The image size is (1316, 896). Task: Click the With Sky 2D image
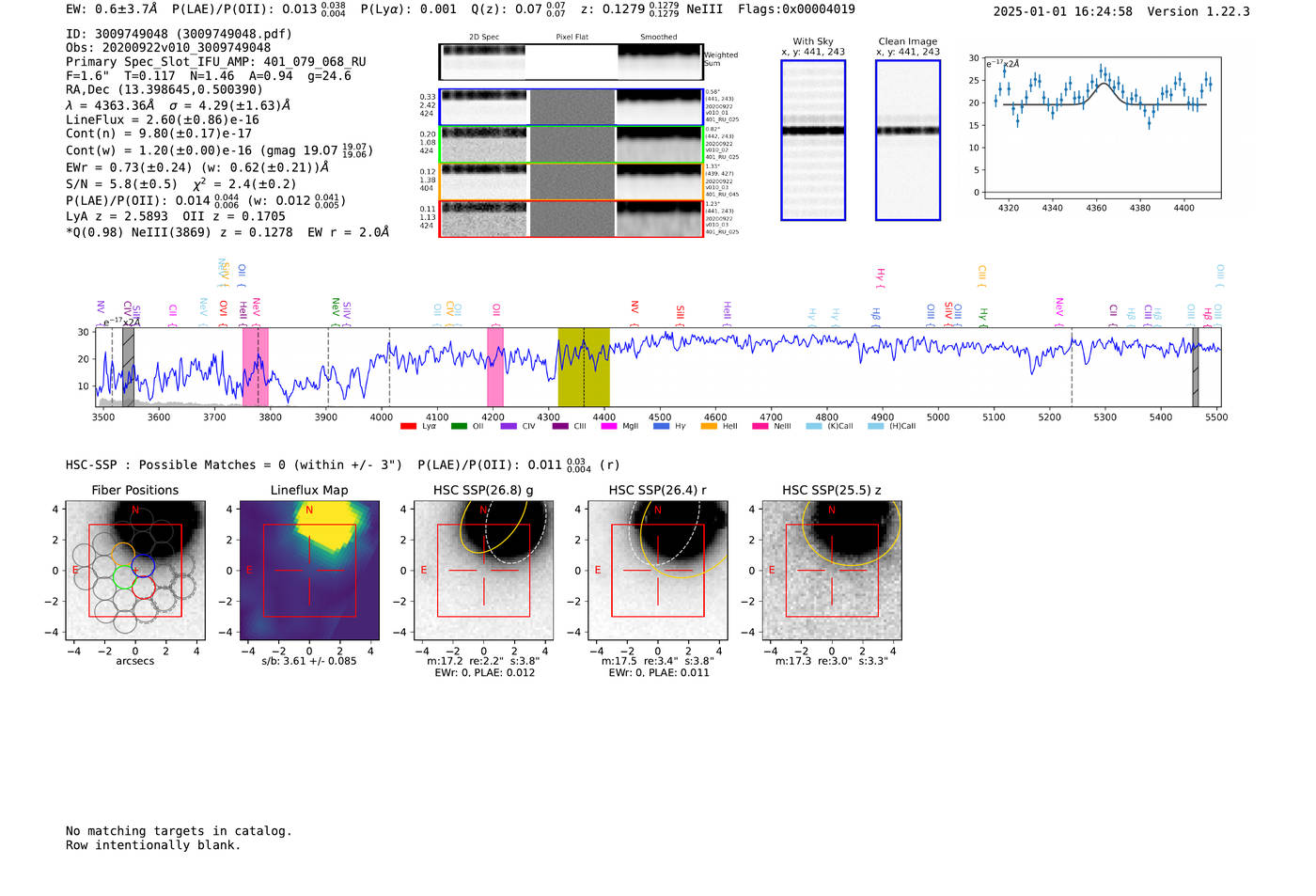pos(813,140)
